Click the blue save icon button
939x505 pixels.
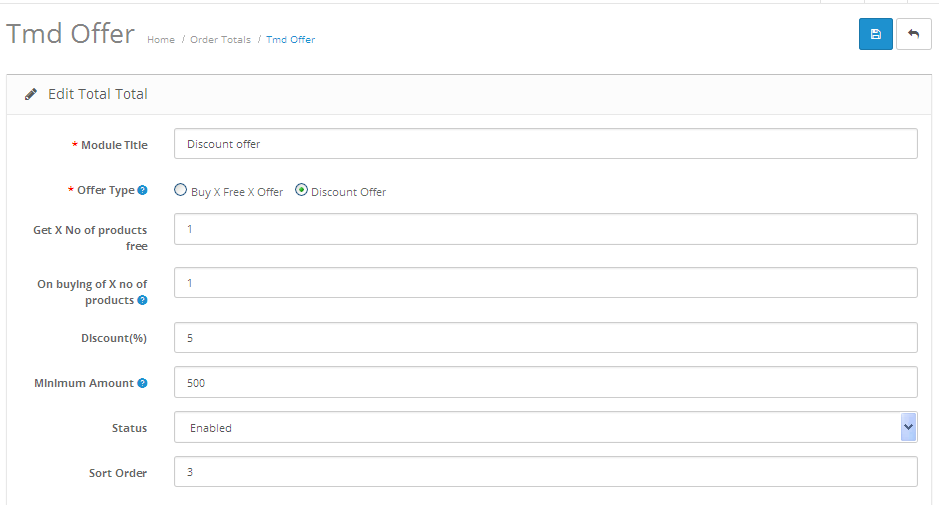pos(876,34)
